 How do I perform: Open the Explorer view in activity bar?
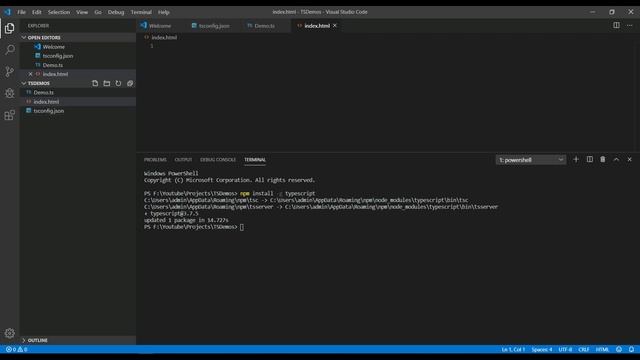pos(9,28)
